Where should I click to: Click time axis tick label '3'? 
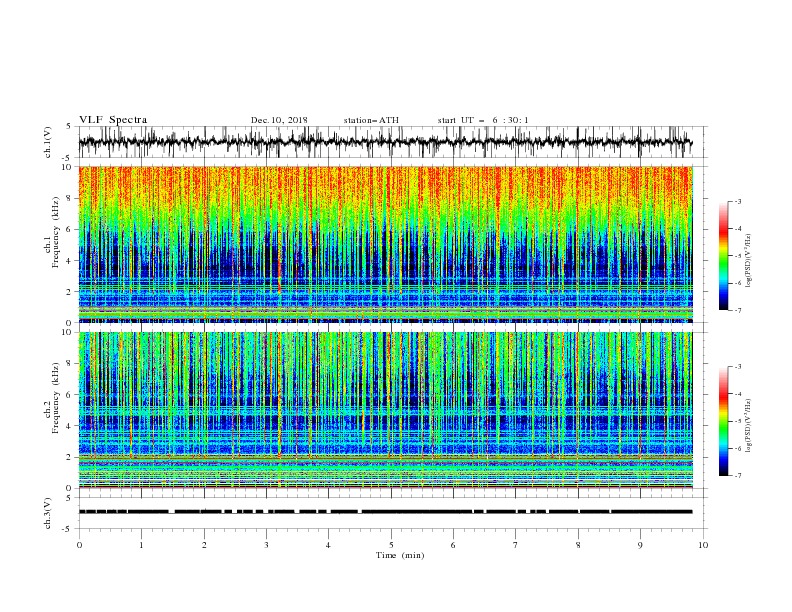(x=267, y=545)
